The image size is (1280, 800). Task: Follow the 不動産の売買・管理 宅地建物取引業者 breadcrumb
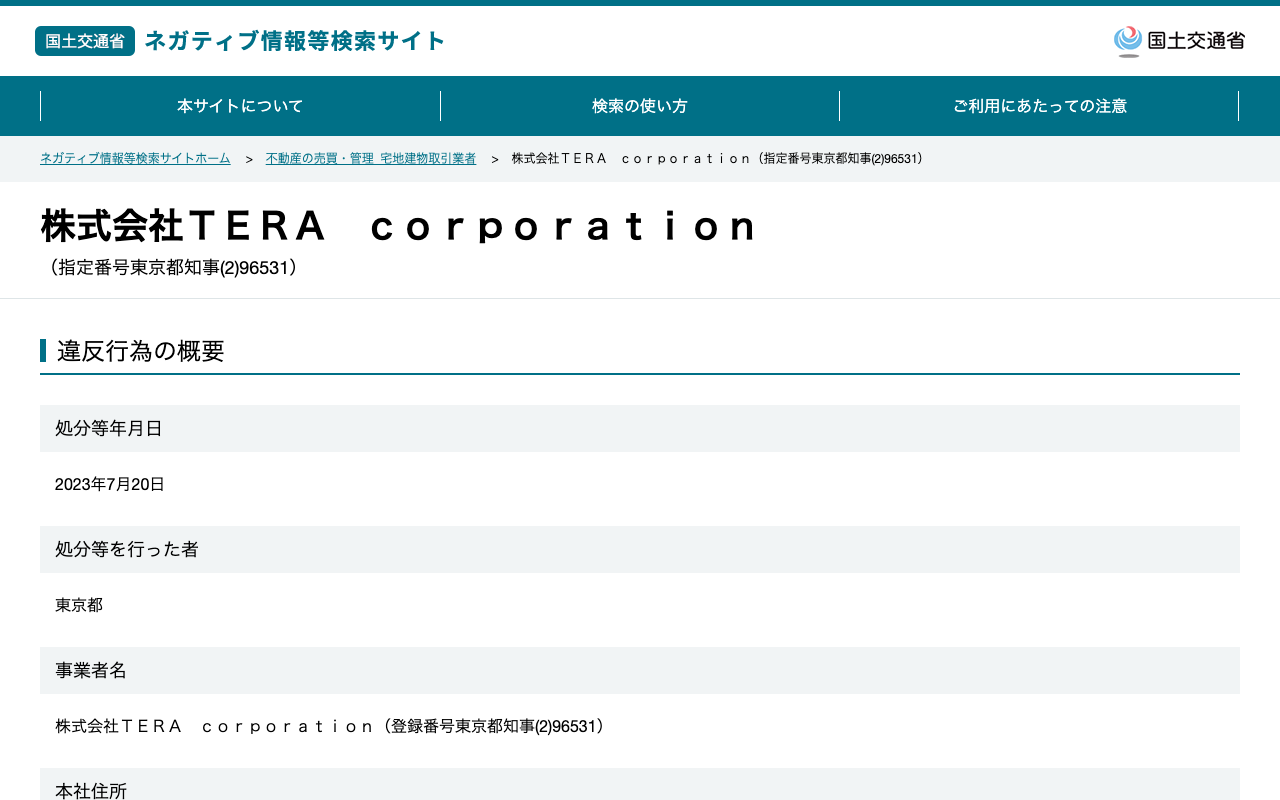click(x=371, y=159)
